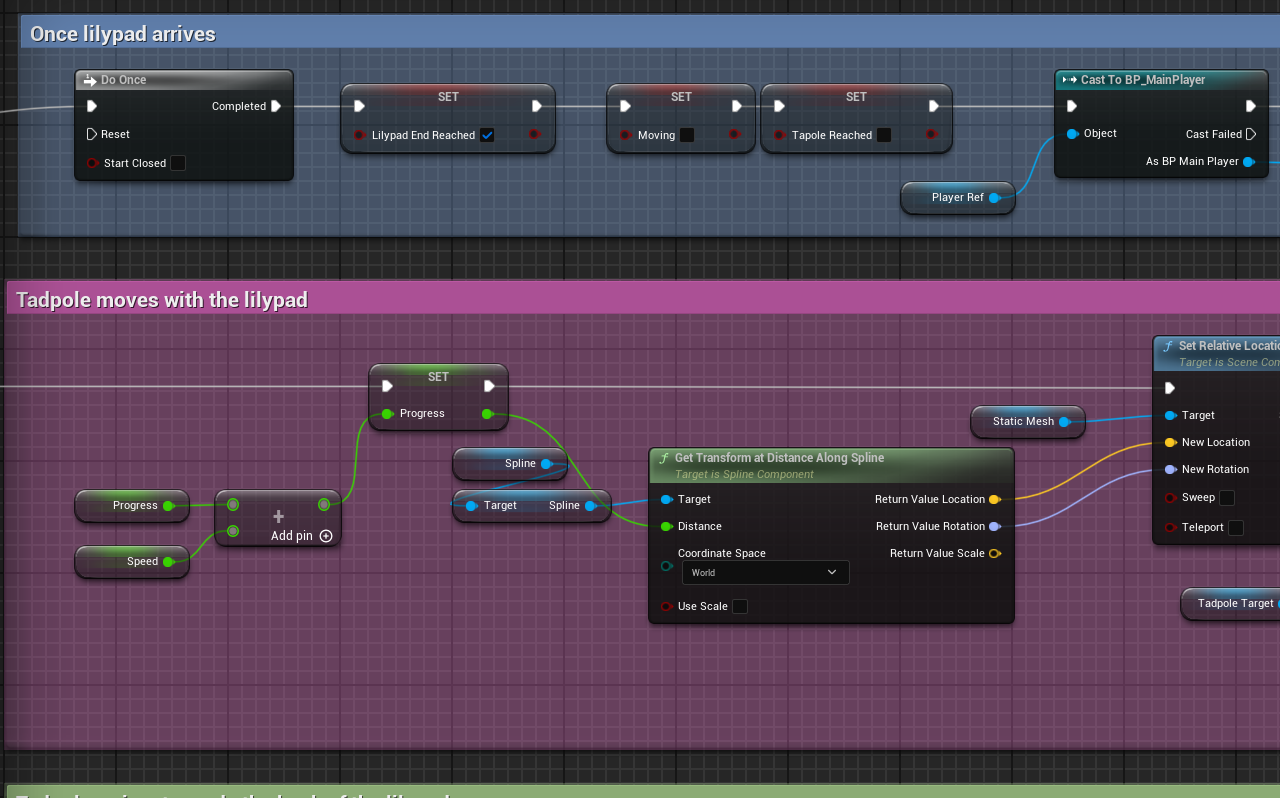Image resolution: width=1280 pixels, height=798 pixels.
Task: Click the SET Progress input pin
Action: coord(387,413)
